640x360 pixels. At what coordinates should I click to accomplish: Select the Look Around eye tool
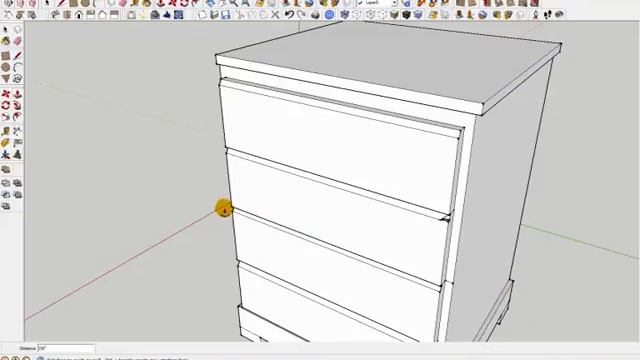pyautogui.click(x=560, y=15)
